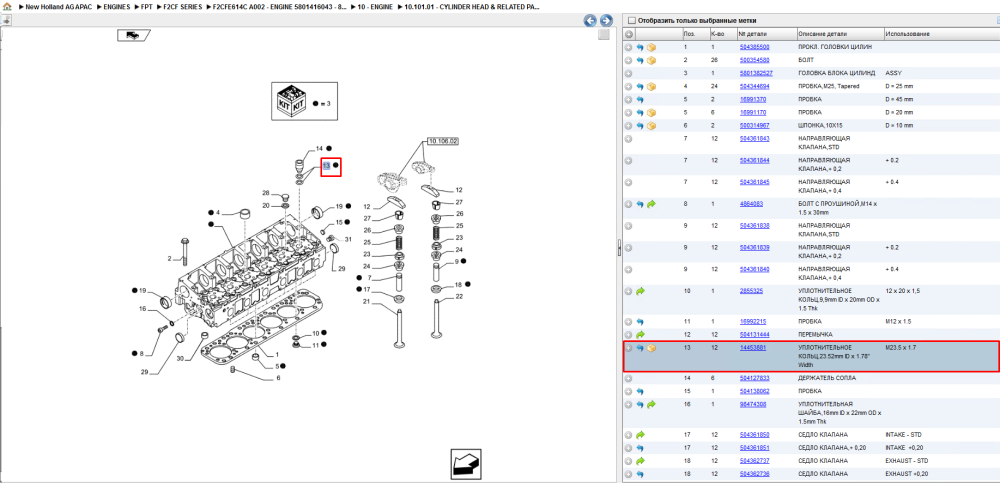The height and width of the screenshot is (483, 1000).
Task: Open F2CFE614C A002 engine breadcrumb
Action: pyautogui.click(x=279, y=6)
